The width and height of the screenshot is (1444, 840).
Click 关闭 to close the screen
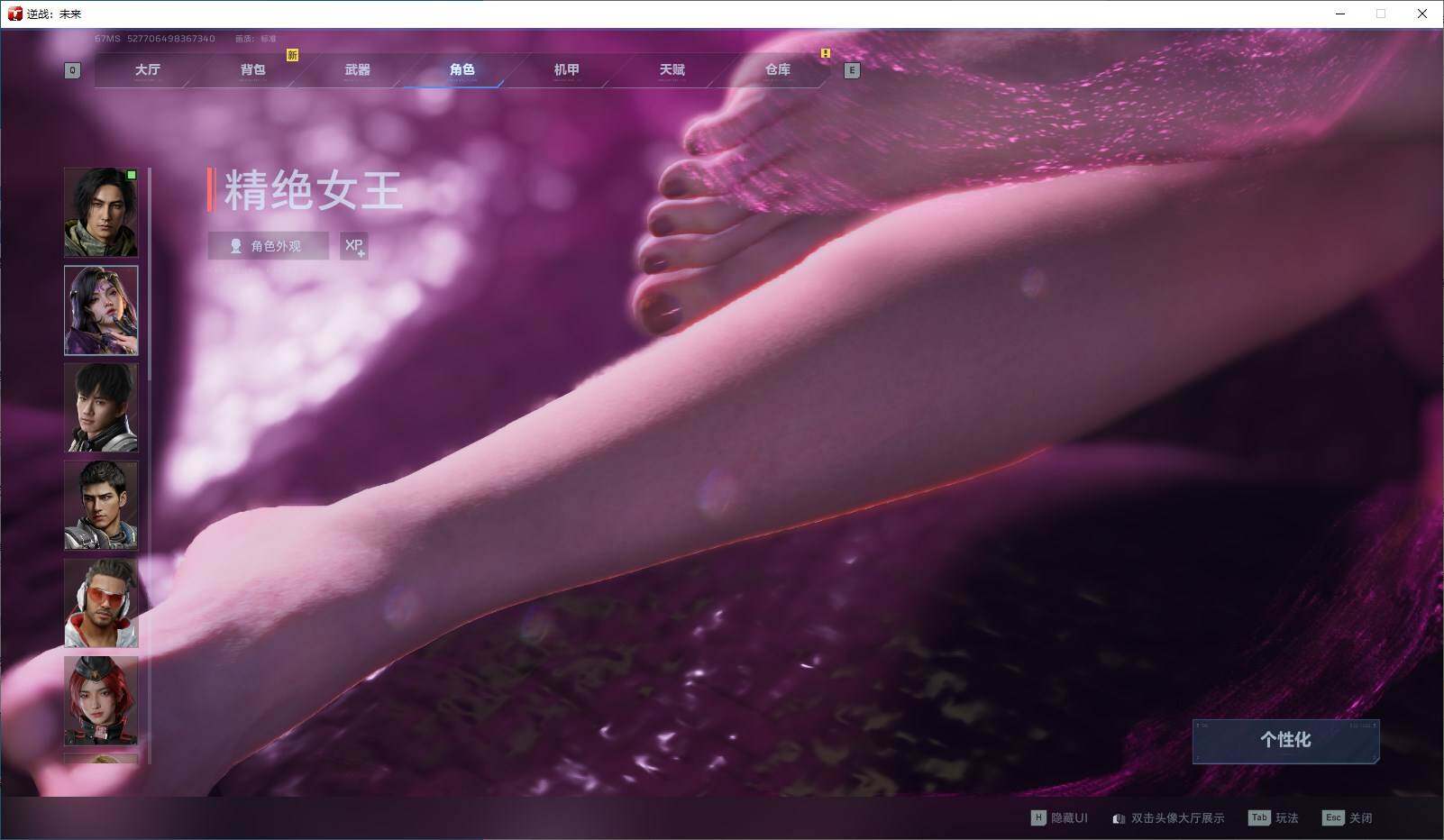tap(1360, 817)
